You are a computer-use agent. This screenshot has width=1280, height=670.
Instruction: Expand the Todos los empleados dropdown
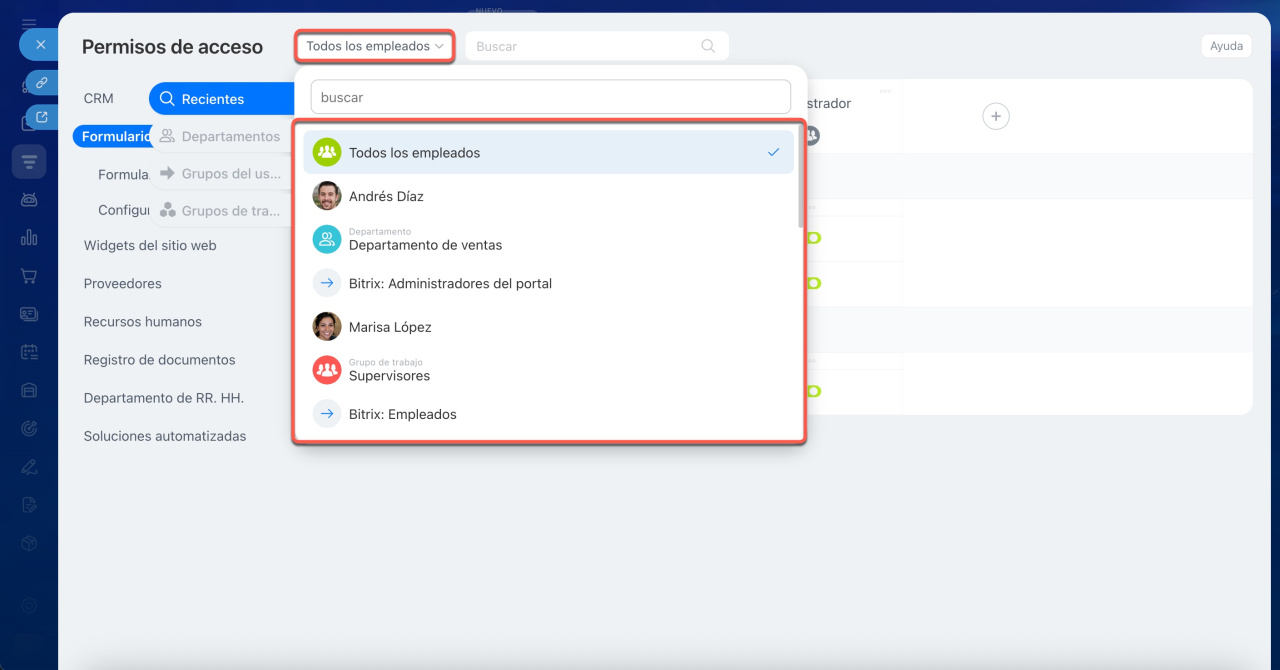pyautogui.click(x=374, y=46)
